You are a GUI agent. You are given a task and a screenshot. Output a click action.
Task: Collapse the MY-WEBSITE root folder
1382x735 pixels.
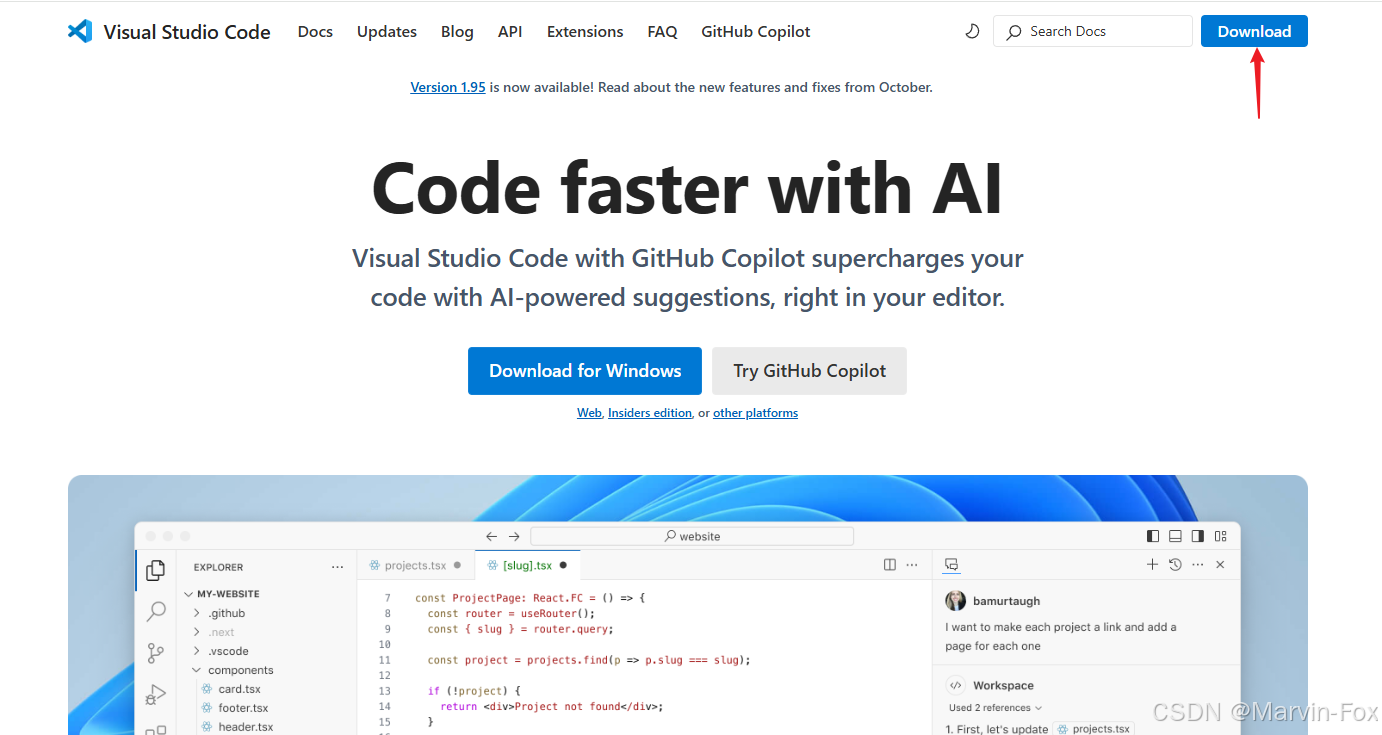click(x=188, y=594)
